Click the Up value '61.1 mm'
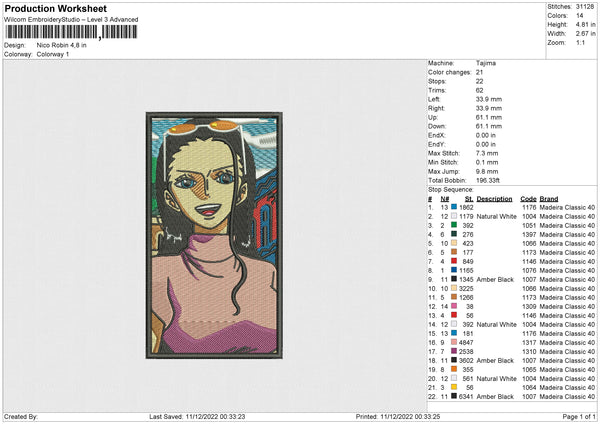Viewport: 600px width, 424px height. pos(489,117)
